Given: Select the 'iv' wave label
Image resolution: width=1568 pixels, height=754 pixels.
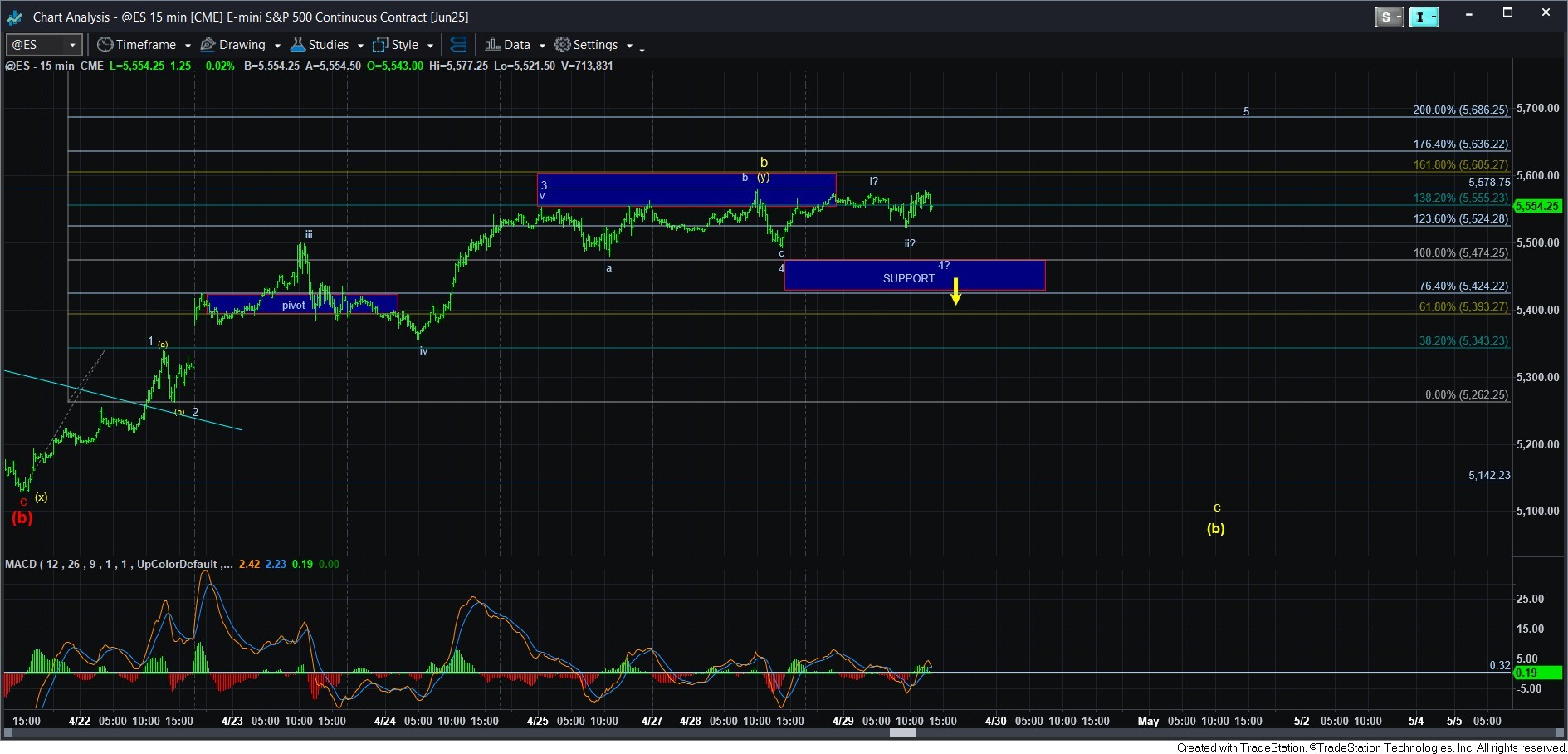Looking at the screenshot, I should point(423,351).
